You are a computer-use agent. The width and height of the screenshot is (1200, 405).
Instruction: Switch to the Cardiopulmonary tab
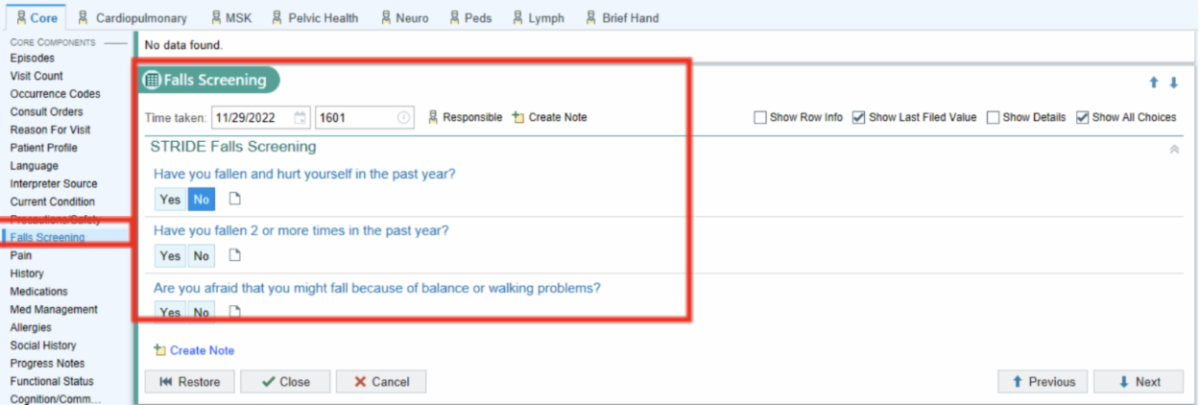pos(133,18)
